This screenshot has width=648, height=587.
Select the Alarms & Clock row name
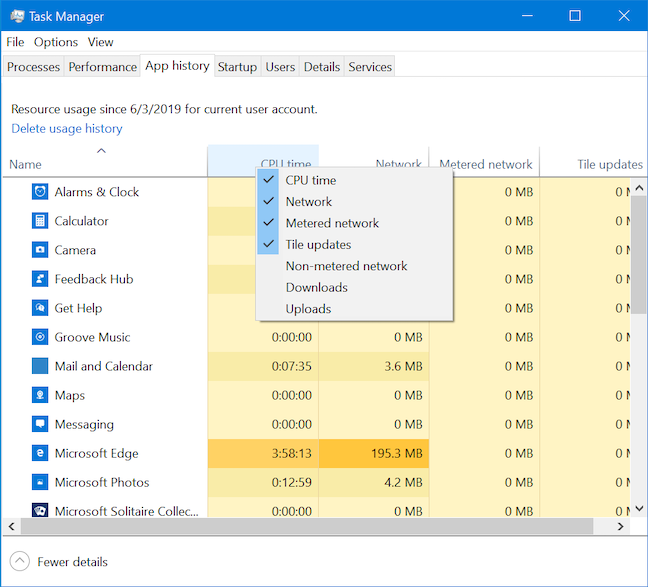[97, 192]
